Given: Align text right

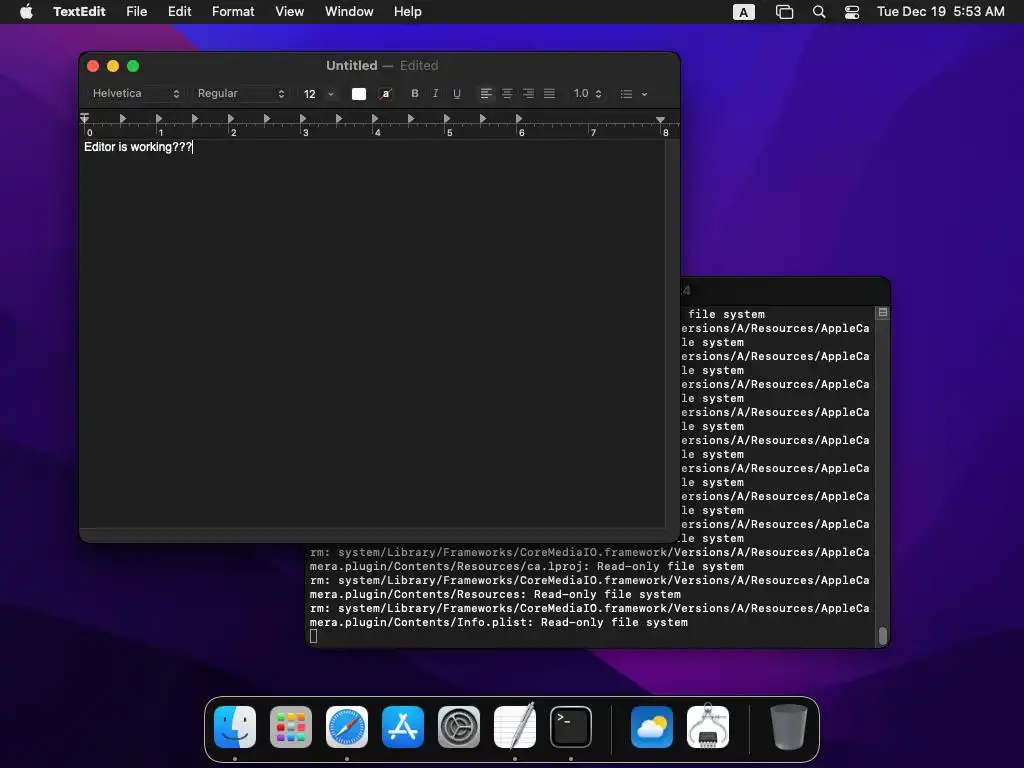Looking at the screenshot, I should coord(528,93).
